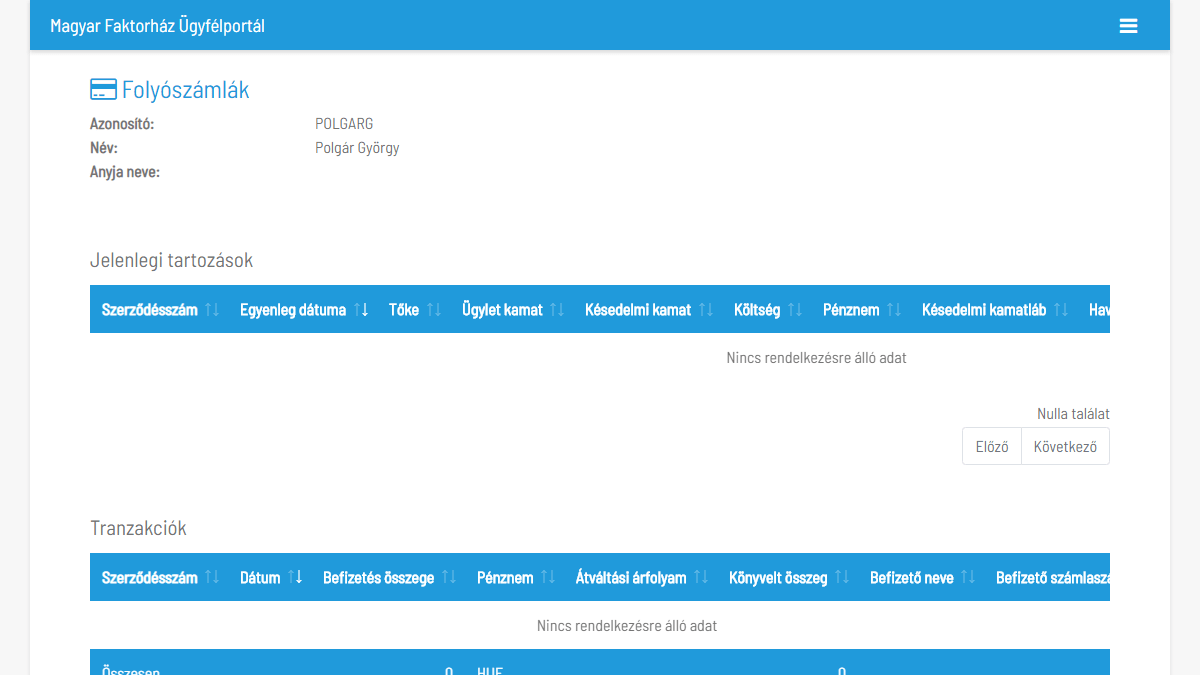This screenshot has width=1200, height=675.
Task: Sort debts by Tőke column
Action: [x=414, y=310]
